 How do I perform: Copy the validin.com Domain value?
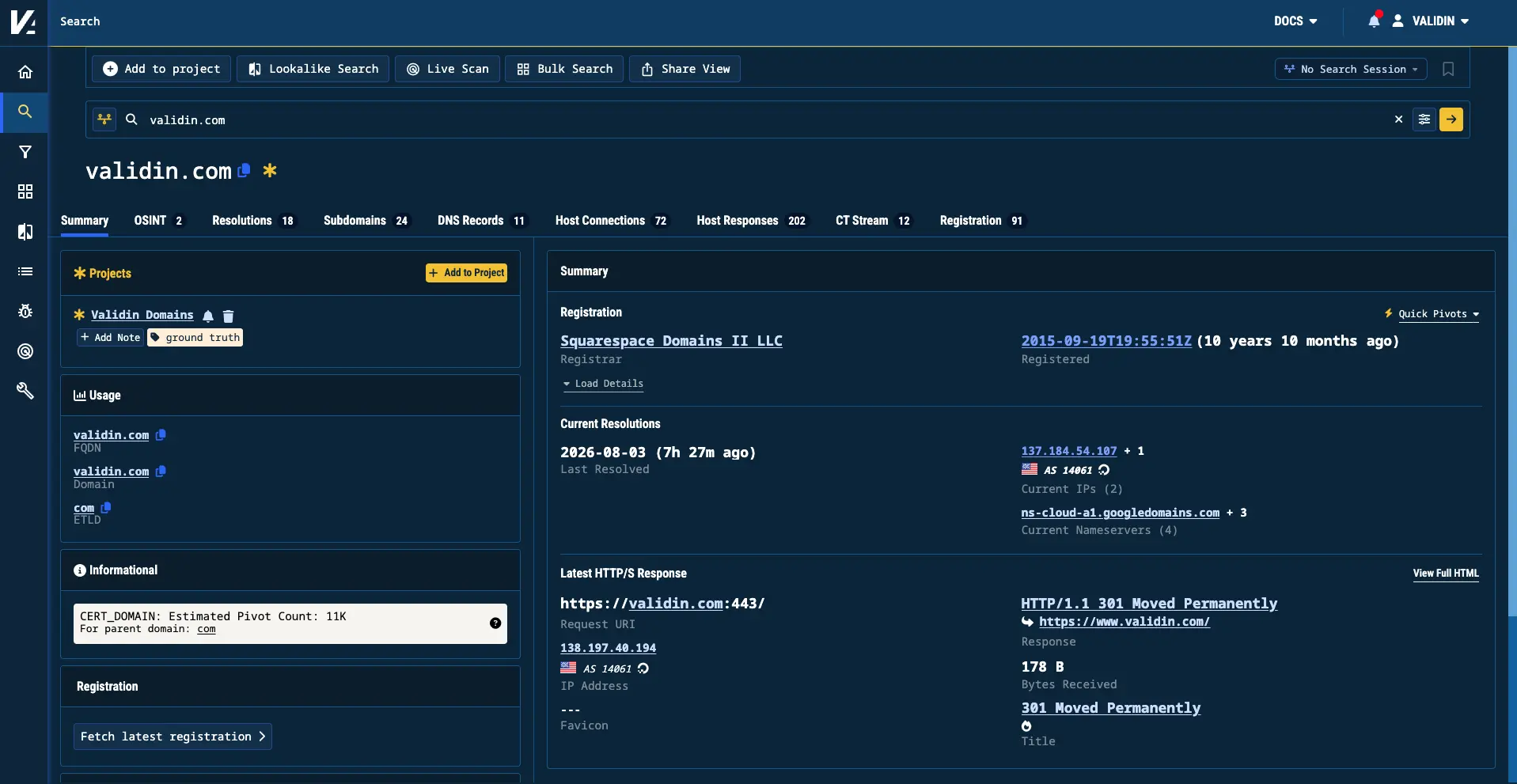click(x=161, y=472)
